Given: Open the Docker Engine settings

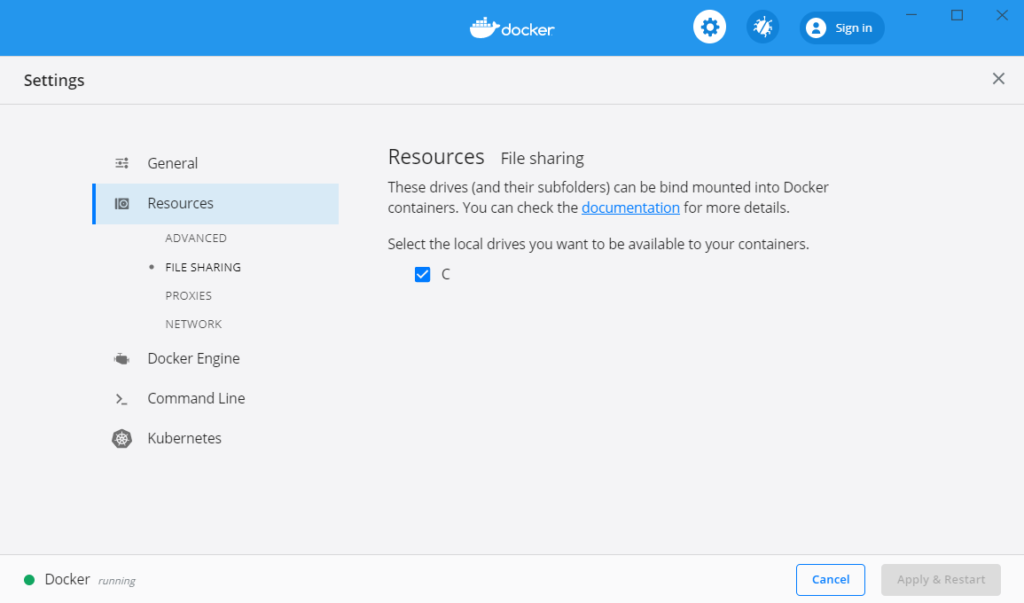Looking at the screenshot, I should 193,359.
